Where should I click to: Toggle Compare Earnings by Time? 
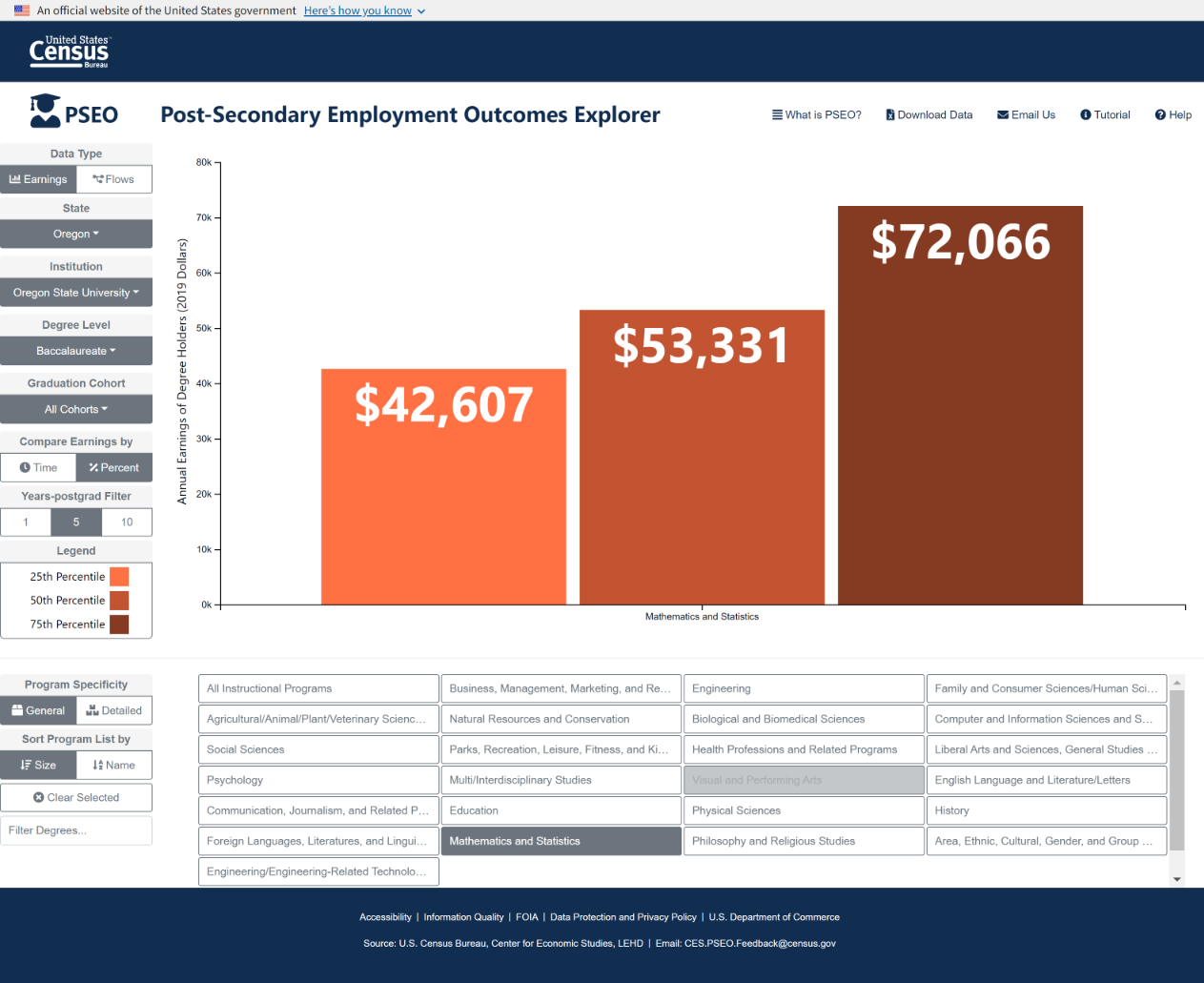38,468
